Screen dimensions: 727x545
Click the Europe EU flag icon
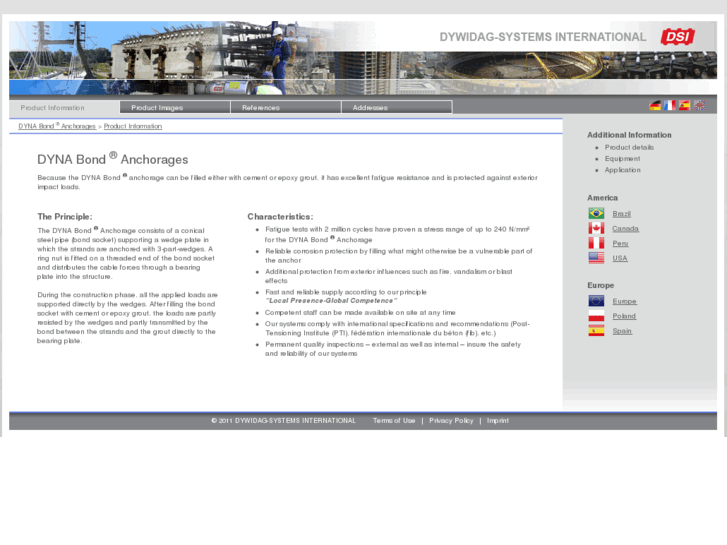(596, 301)
